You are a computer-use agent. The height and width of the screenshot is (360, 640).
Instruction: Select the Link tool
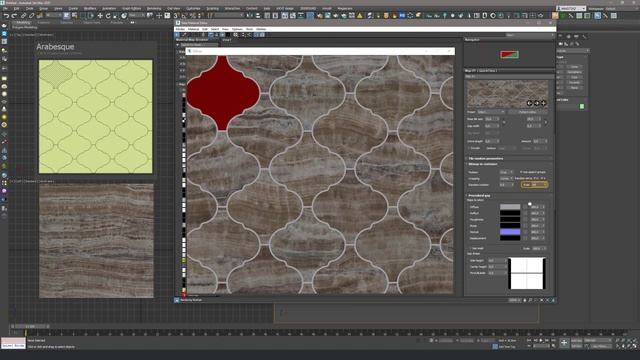(x=24, y=16)
